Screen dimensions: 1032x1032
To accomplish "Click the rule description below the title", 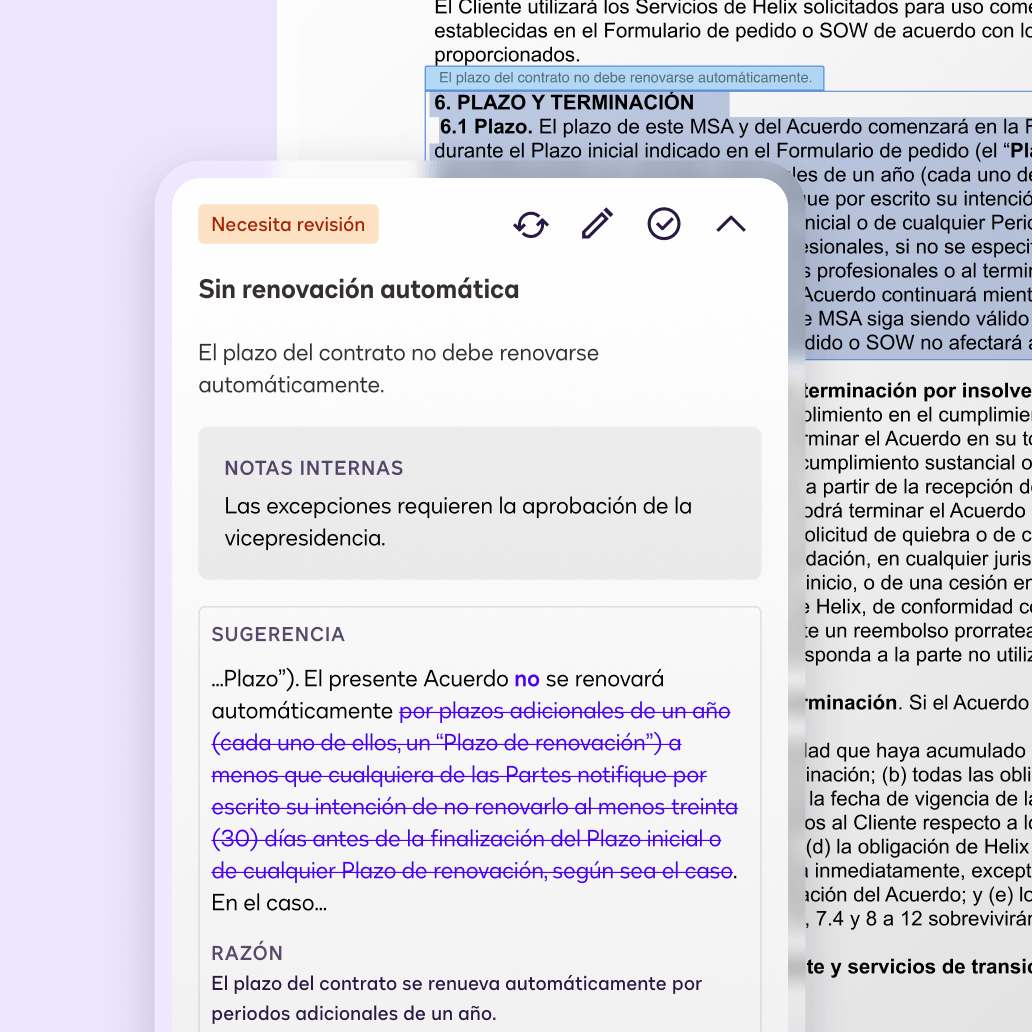I will coord(398,368).
